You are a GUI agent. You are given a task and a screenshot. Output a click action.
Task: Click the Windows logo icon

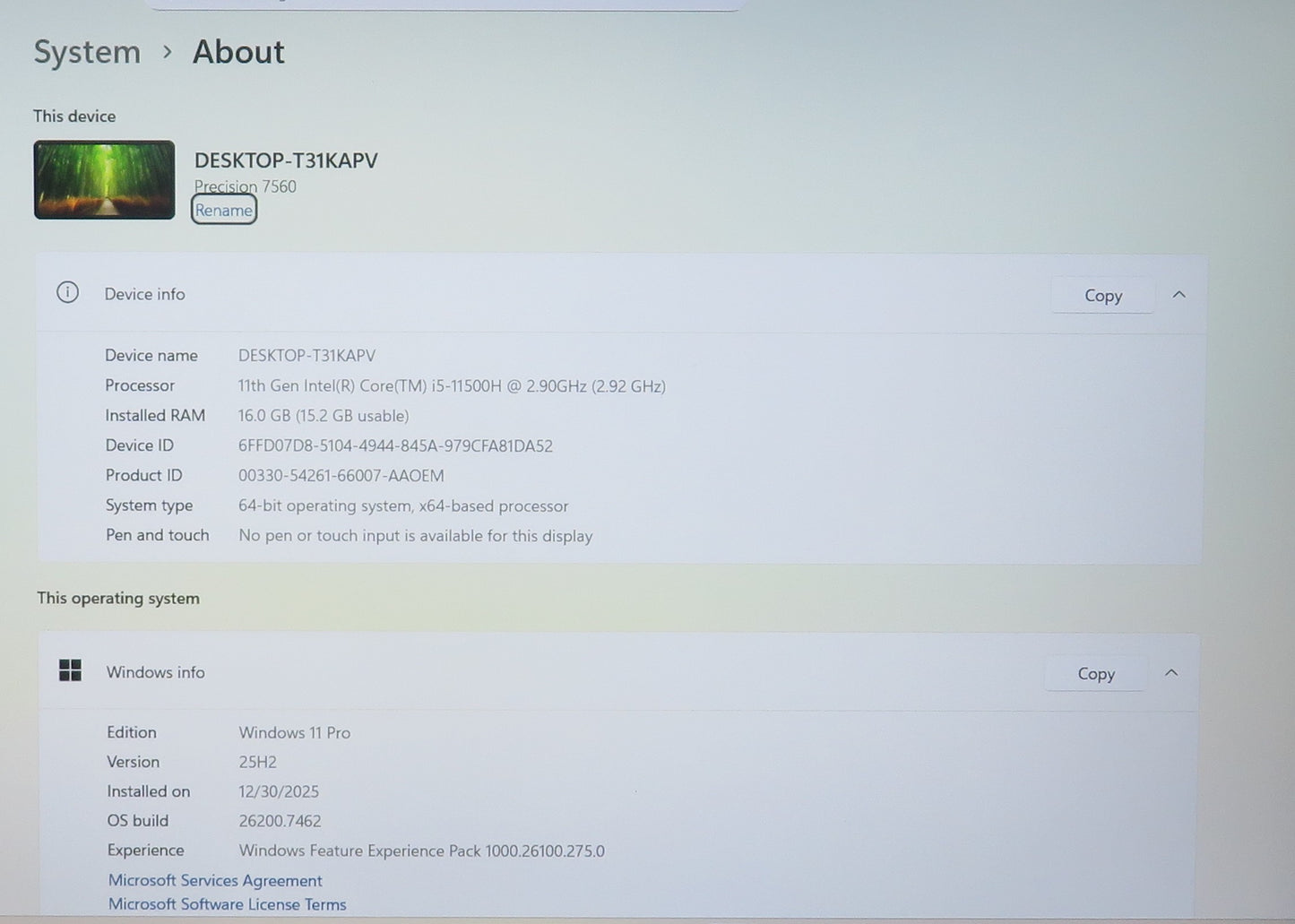pyautogui.click(x=70, y=670)
